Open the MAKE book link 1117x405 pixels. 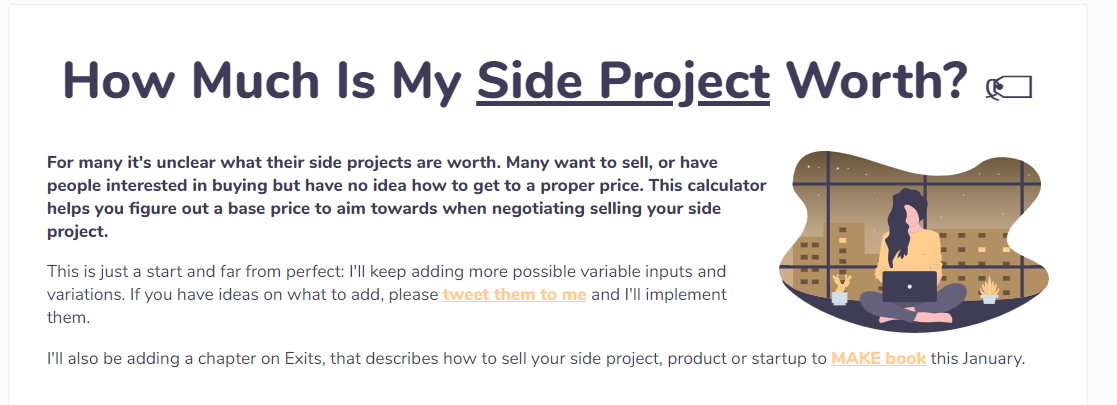(x=878, y=357)
